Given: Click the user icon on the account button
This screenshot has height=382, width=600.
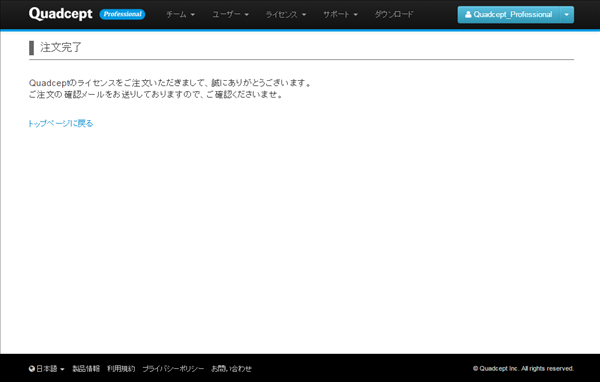Looking at the screenshot, I should [468, 15].
